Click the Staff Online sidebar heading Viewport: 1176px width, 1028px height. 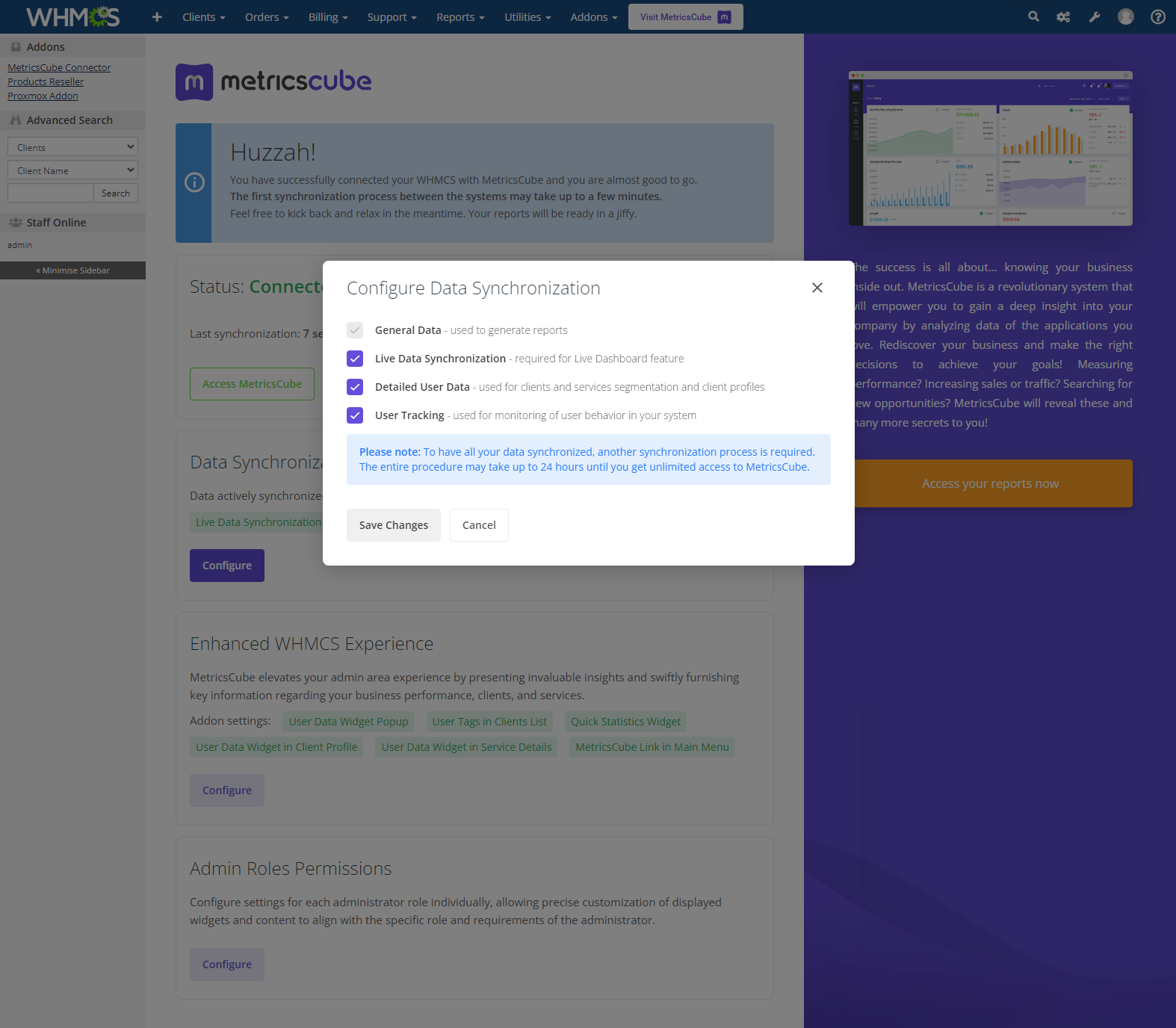[72, 223]
